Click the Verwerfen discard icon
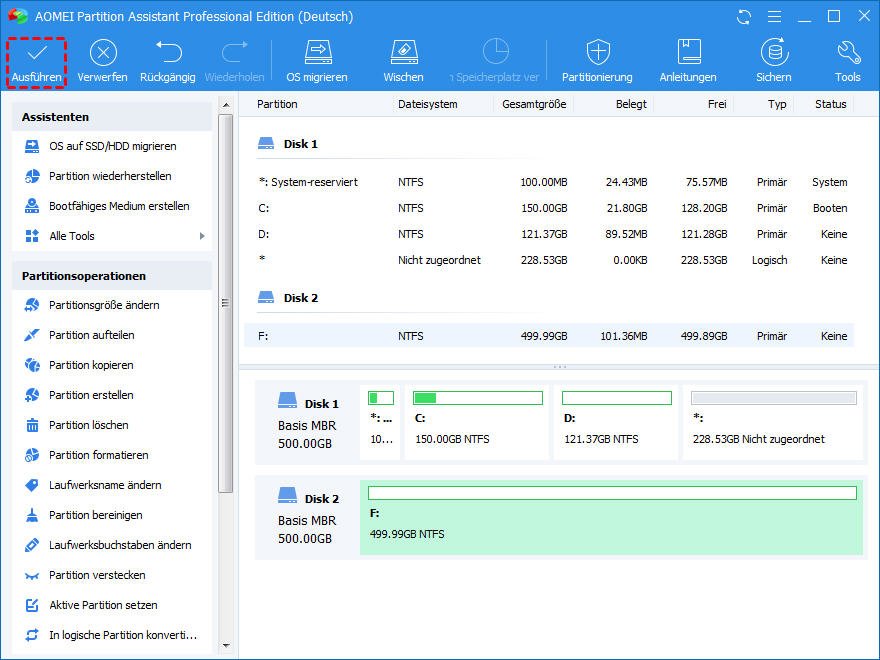The height and width of the screenshot is (660, 880). pos(102,54)
